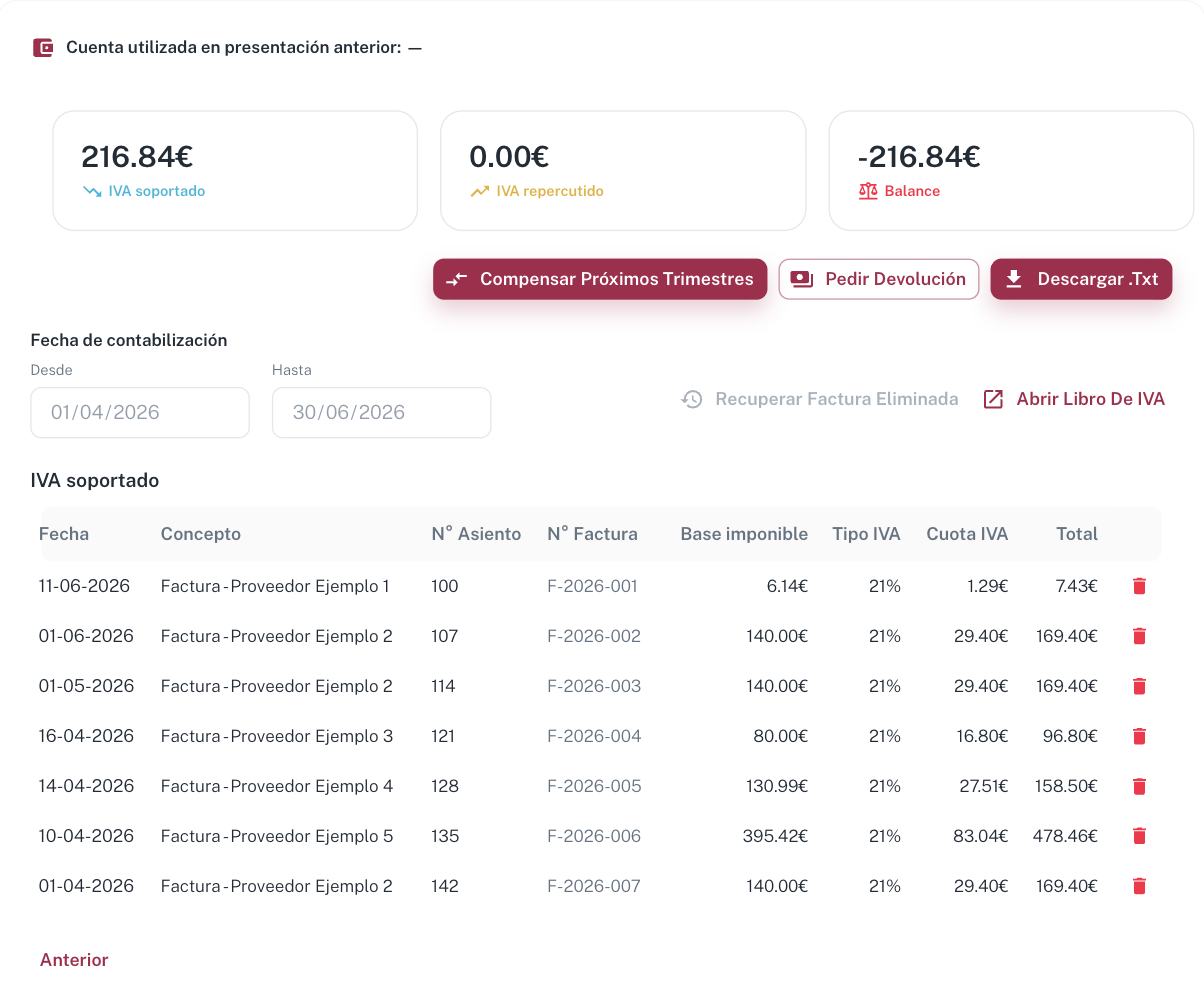Image resolution: width=1204 pixels, height=994 pixels.
Task: Open Recuperar Factura Eliminada
Action: (x=820, y=399)
